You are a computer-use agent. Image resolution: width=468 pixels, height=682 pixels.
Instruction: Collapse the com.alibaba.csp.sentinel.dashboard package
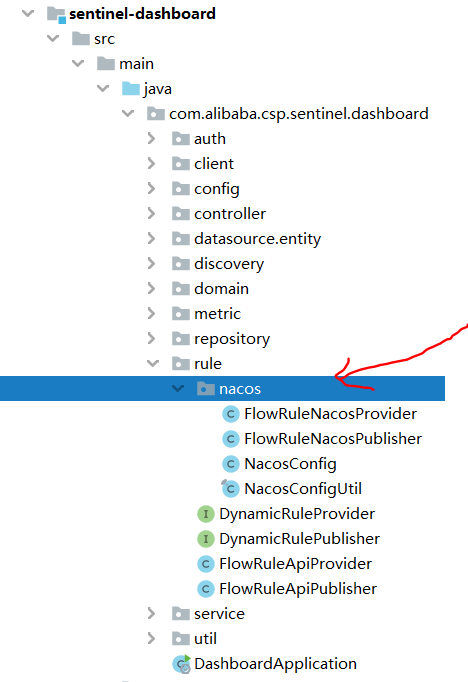coord(128,114)
